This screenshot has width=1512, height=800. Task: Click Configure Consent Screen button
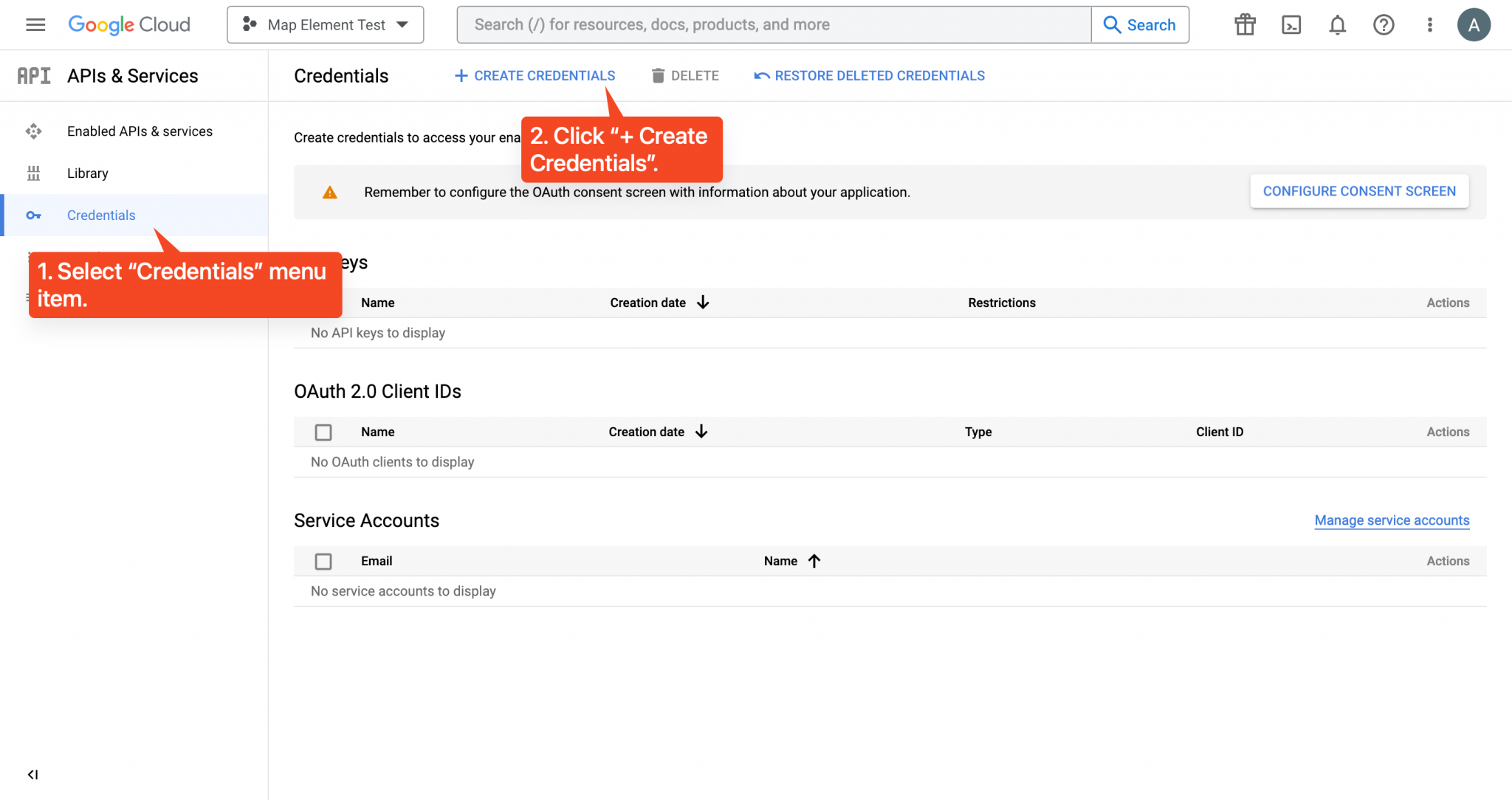point(1358,191)
